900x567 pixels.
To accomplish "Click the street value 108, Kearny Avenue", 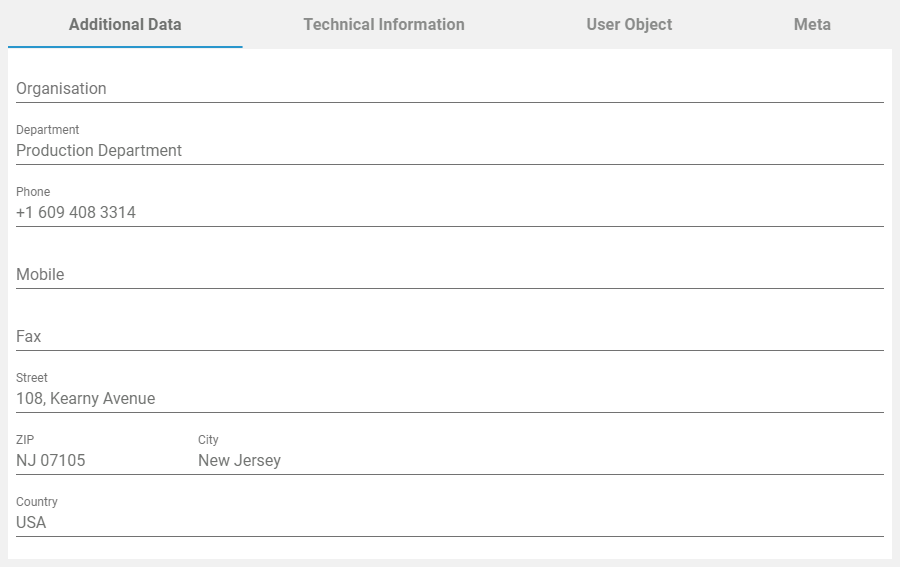I will 86,398.
